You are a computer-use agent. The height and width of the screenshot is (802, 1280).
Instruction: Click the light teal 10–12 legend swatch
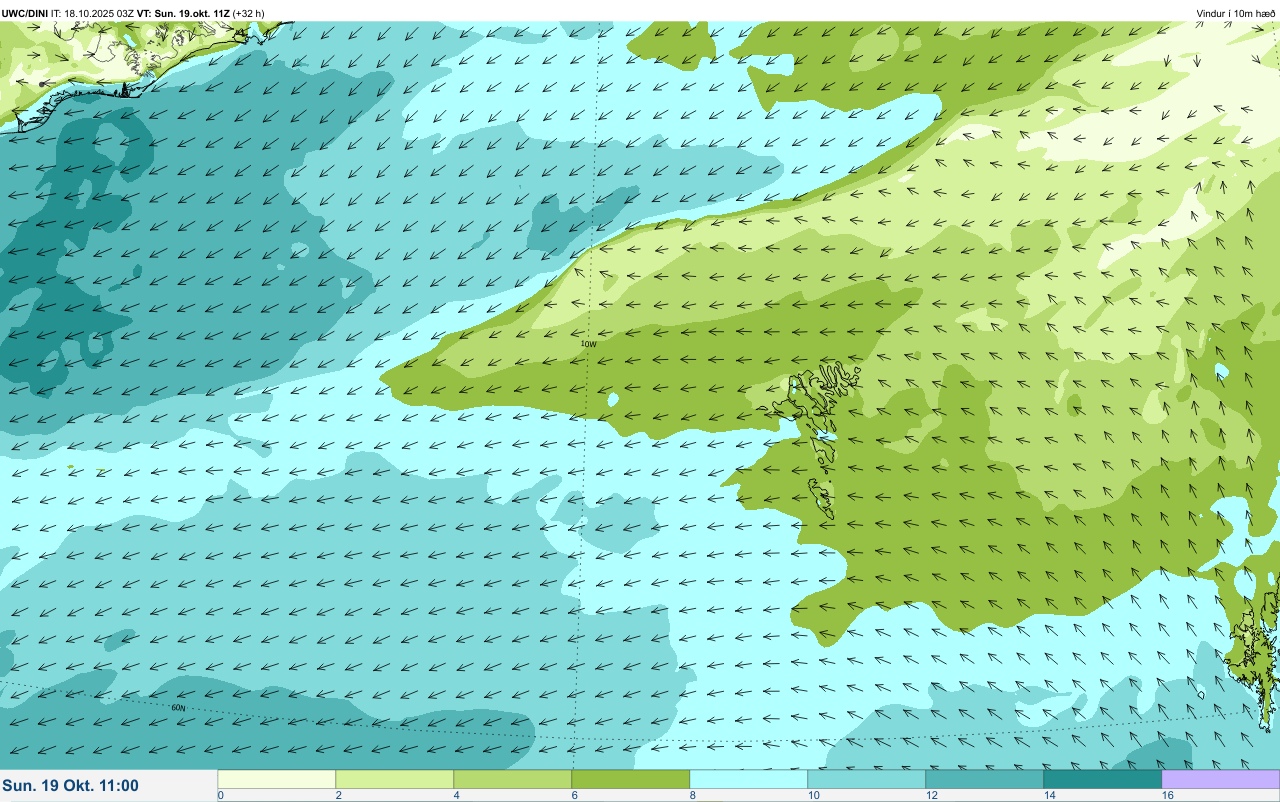tap(867, 779)
